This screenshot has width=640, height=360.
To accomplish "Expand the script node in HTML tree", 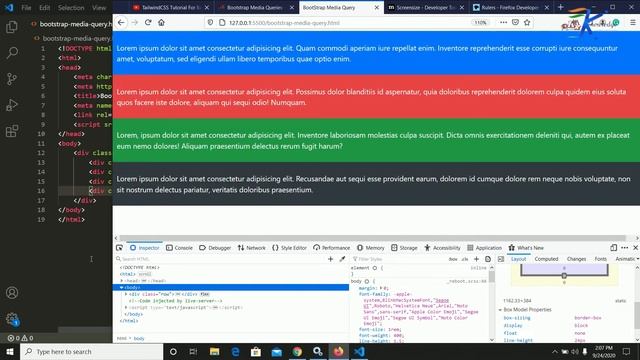I will (126, 307).
